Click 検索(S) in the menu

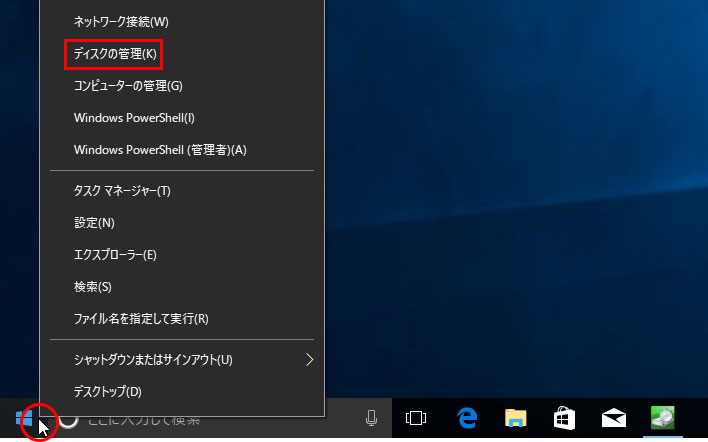point(93,287)
